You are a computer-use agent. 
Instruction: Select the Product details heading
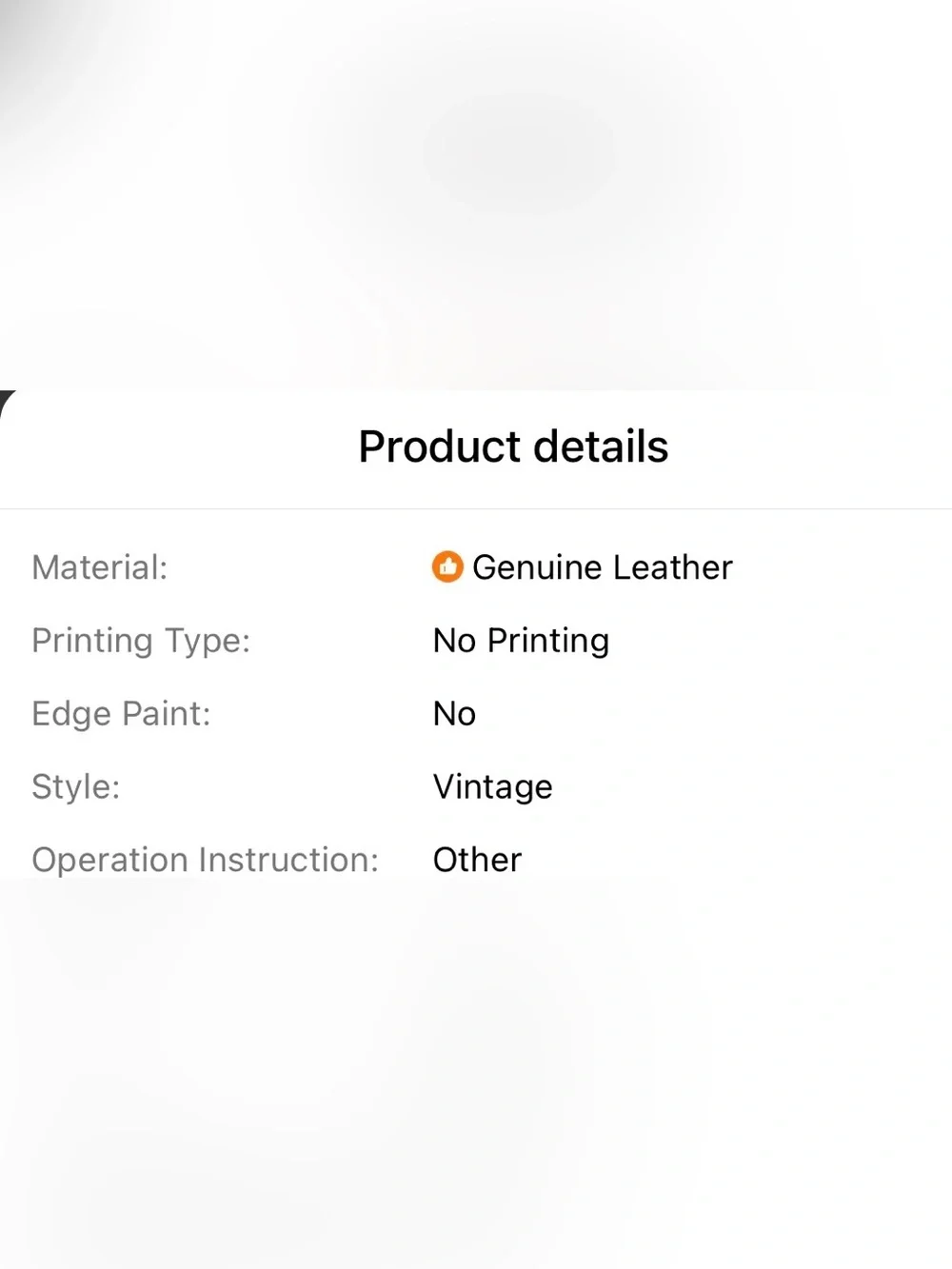coord(513,446)
